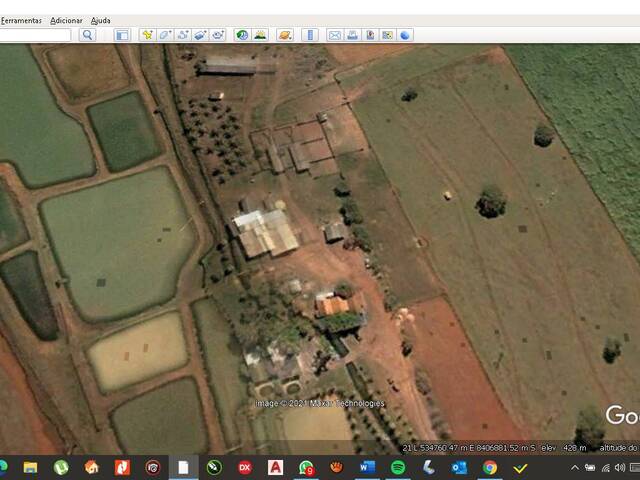Click the Email envelope icon

point(335,35)
